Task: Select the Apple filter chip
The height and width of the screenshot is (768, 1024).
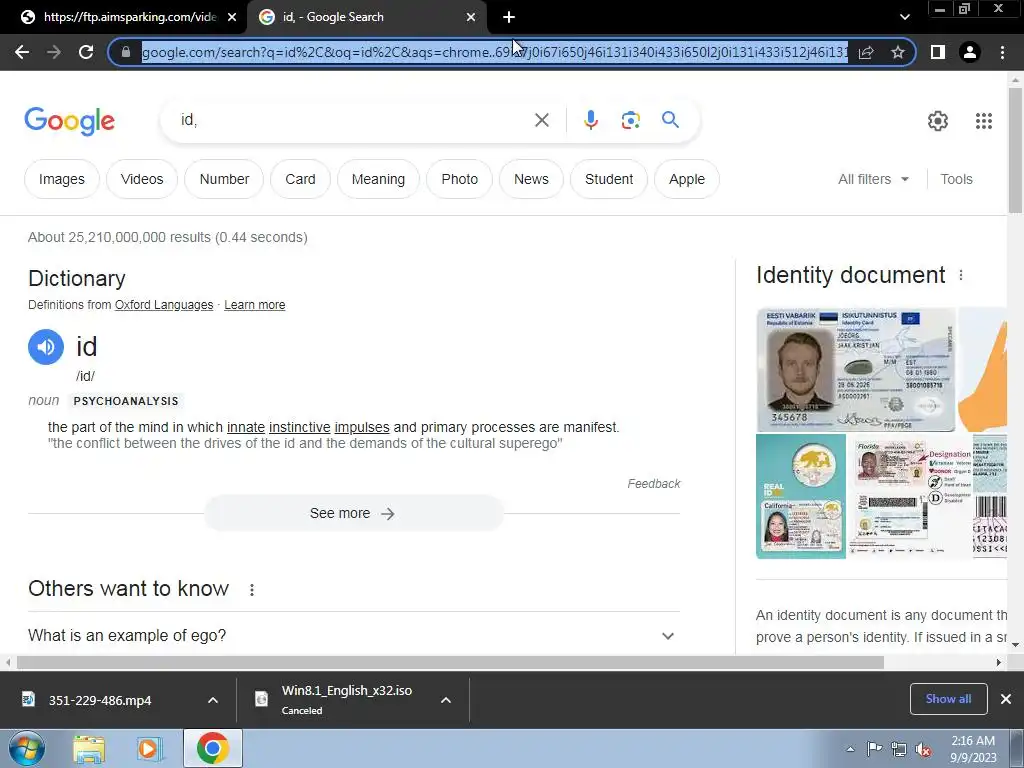Action: (x=687, y=179)
